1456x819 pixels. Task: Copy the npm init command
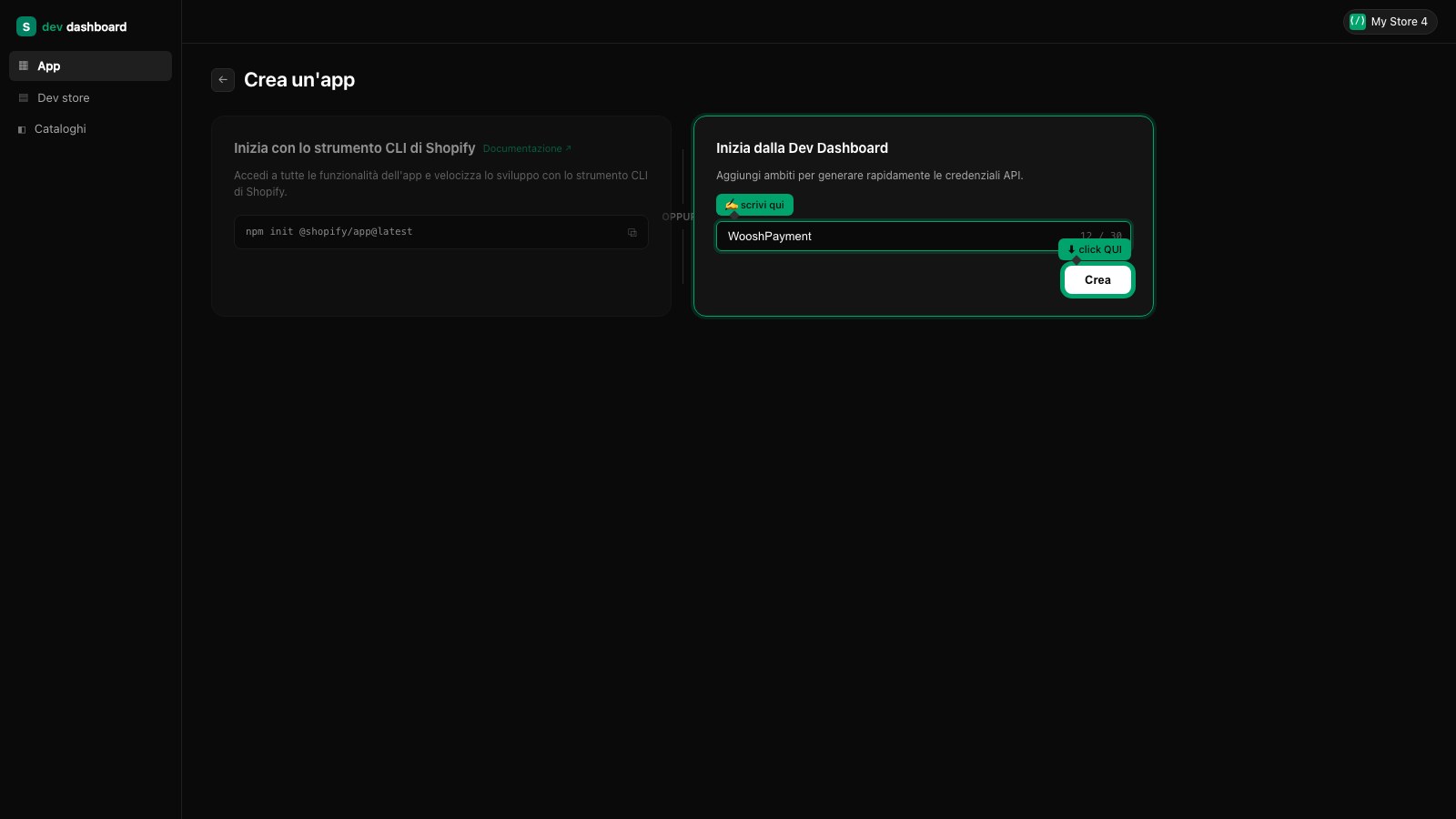click(632, 232)
